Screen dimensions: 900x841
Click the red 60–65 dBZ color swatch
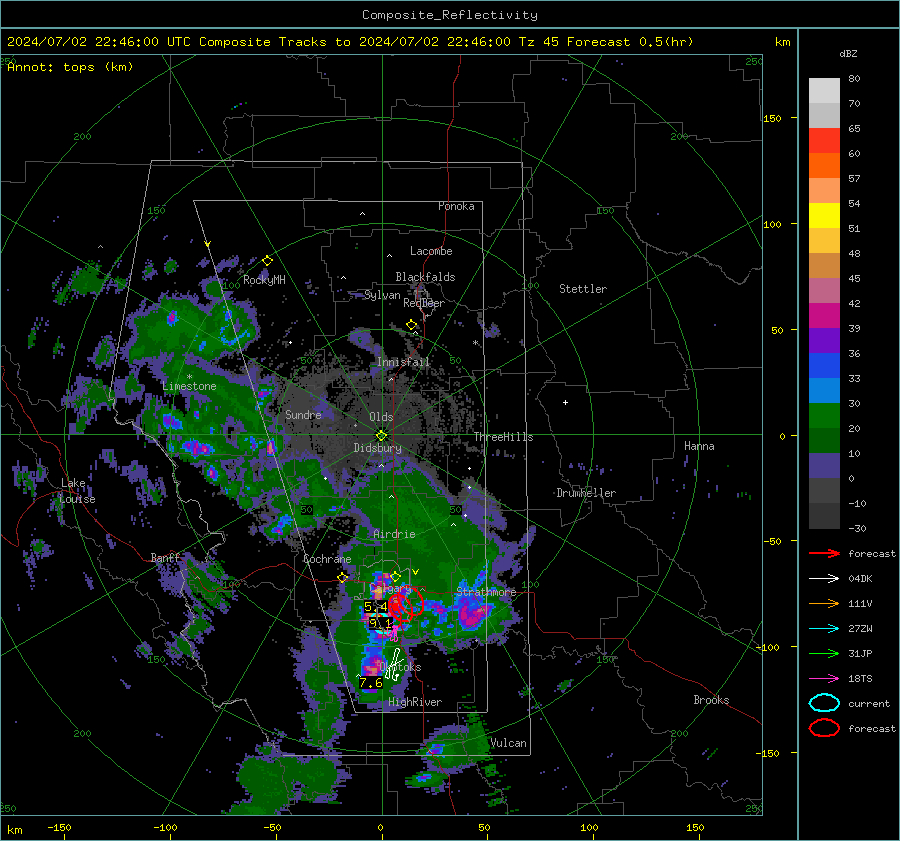(824, 141)
